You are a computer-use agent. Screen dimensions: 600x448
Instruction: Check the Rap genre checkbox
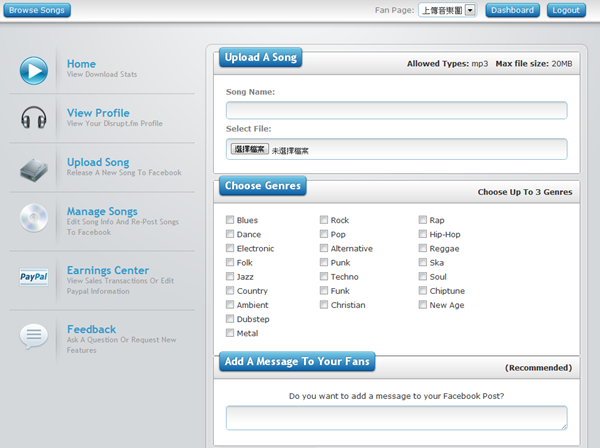click(422, 220)
